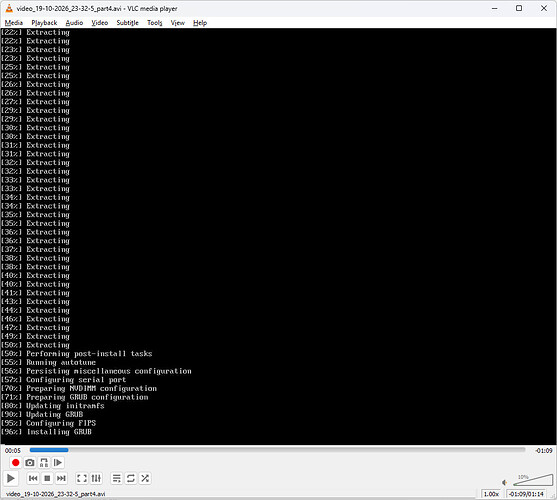Click 'Running autotune' line in video
The image size is (557, 500).
click(48, 362)
